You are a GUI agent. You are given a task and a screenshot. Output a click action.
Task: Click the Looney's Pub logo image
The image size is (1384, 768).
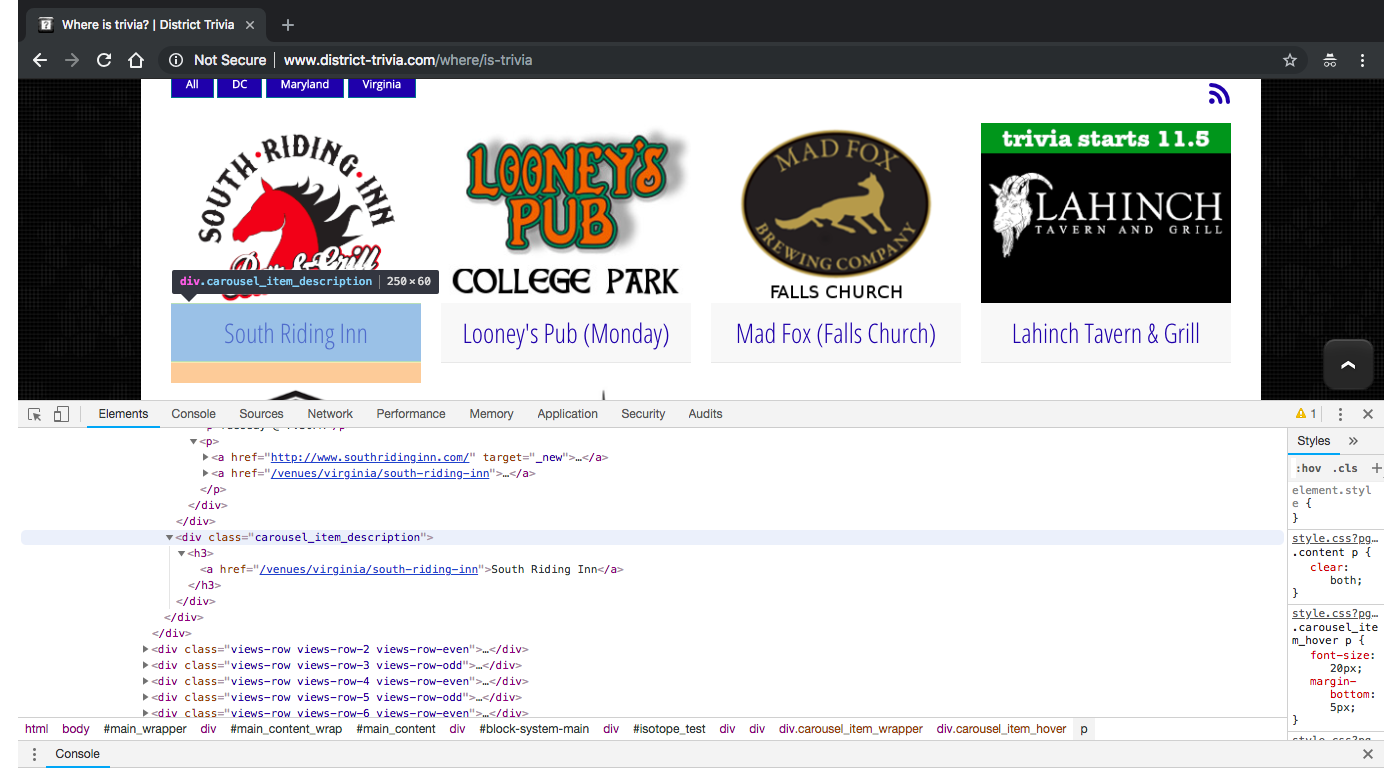[x=566, y=213]
